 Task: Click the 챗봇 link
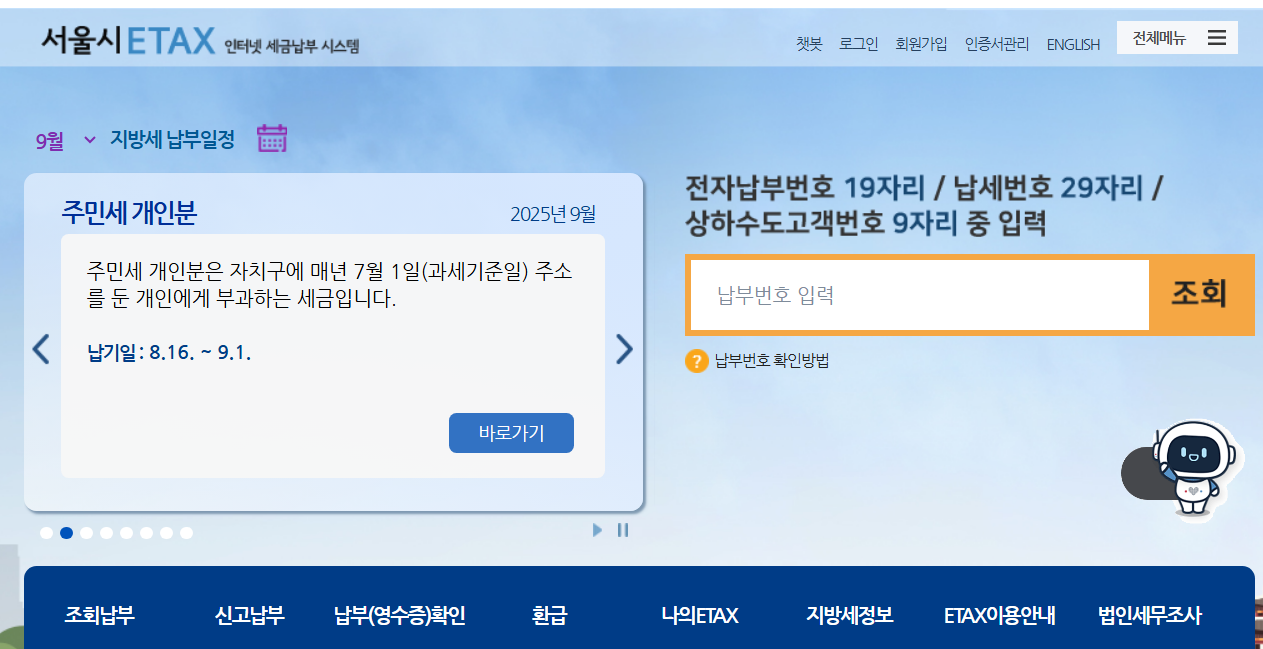809,44
